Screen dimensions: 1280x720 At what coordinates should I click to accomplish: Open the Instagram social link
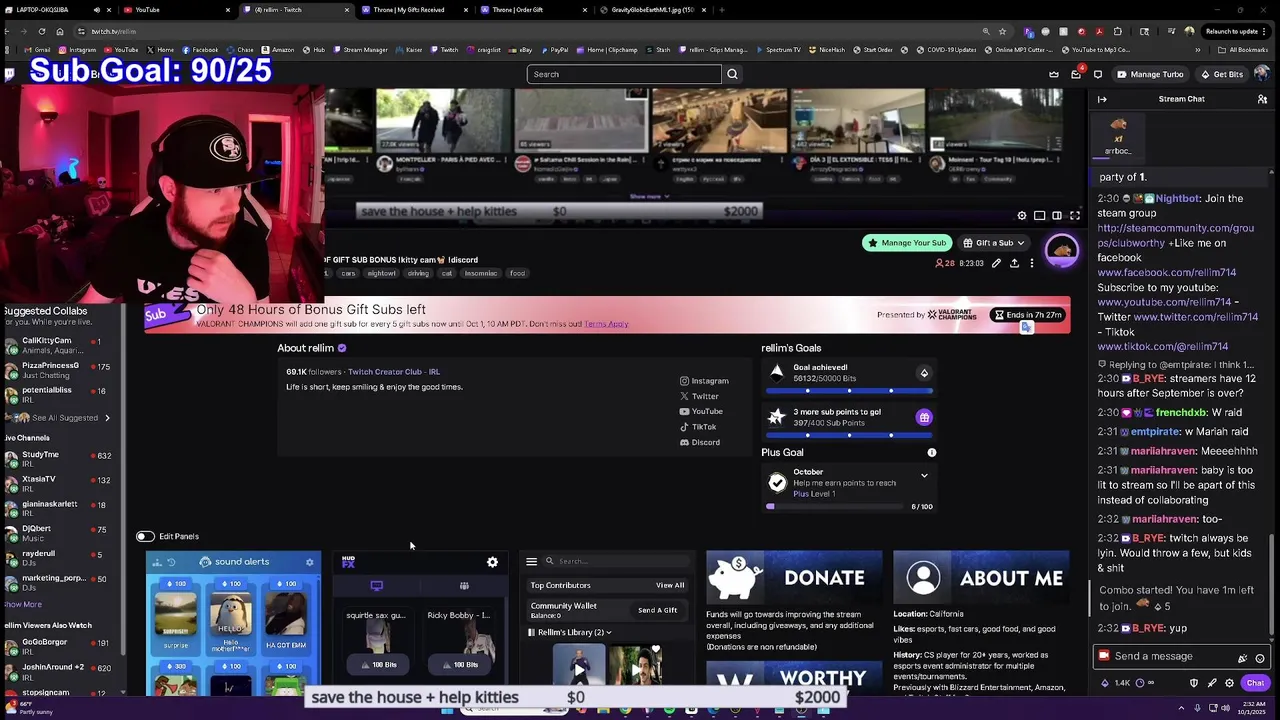pos(704,381)
